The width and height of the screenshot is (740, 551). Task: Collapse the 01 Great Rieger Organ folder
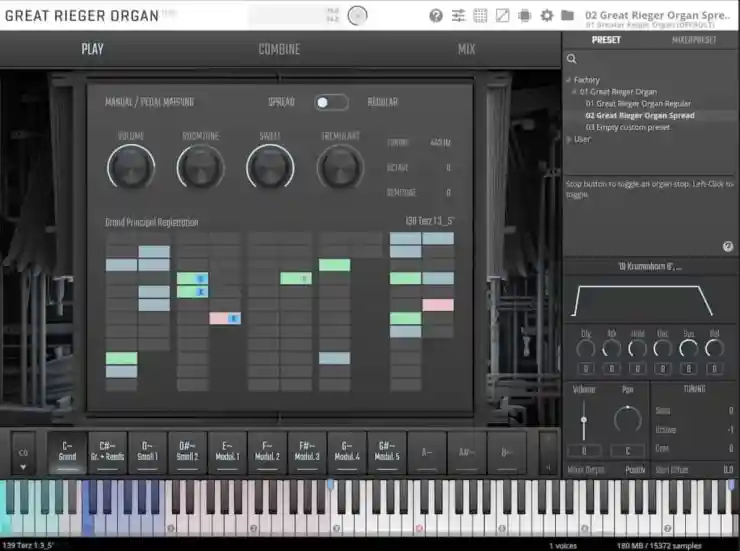[x=574, y=92]
